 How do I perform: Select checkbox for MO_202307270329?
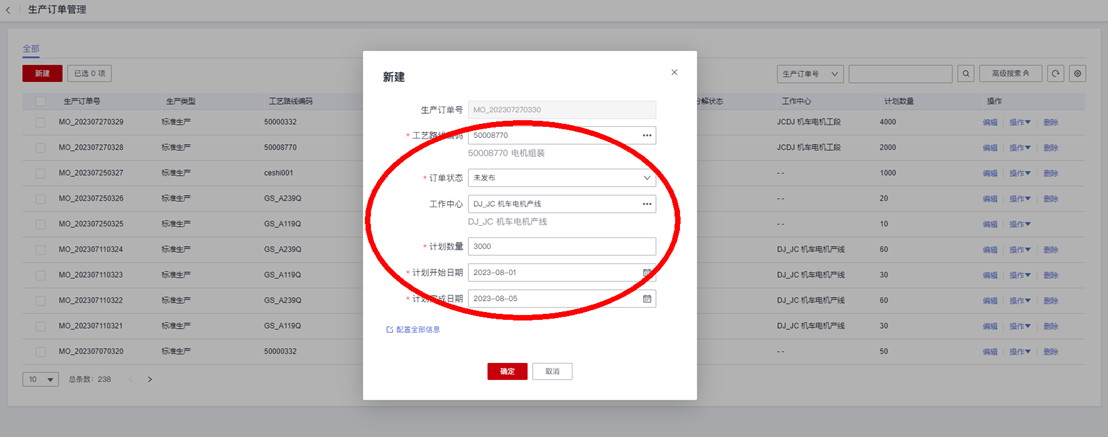pos(41,122)
